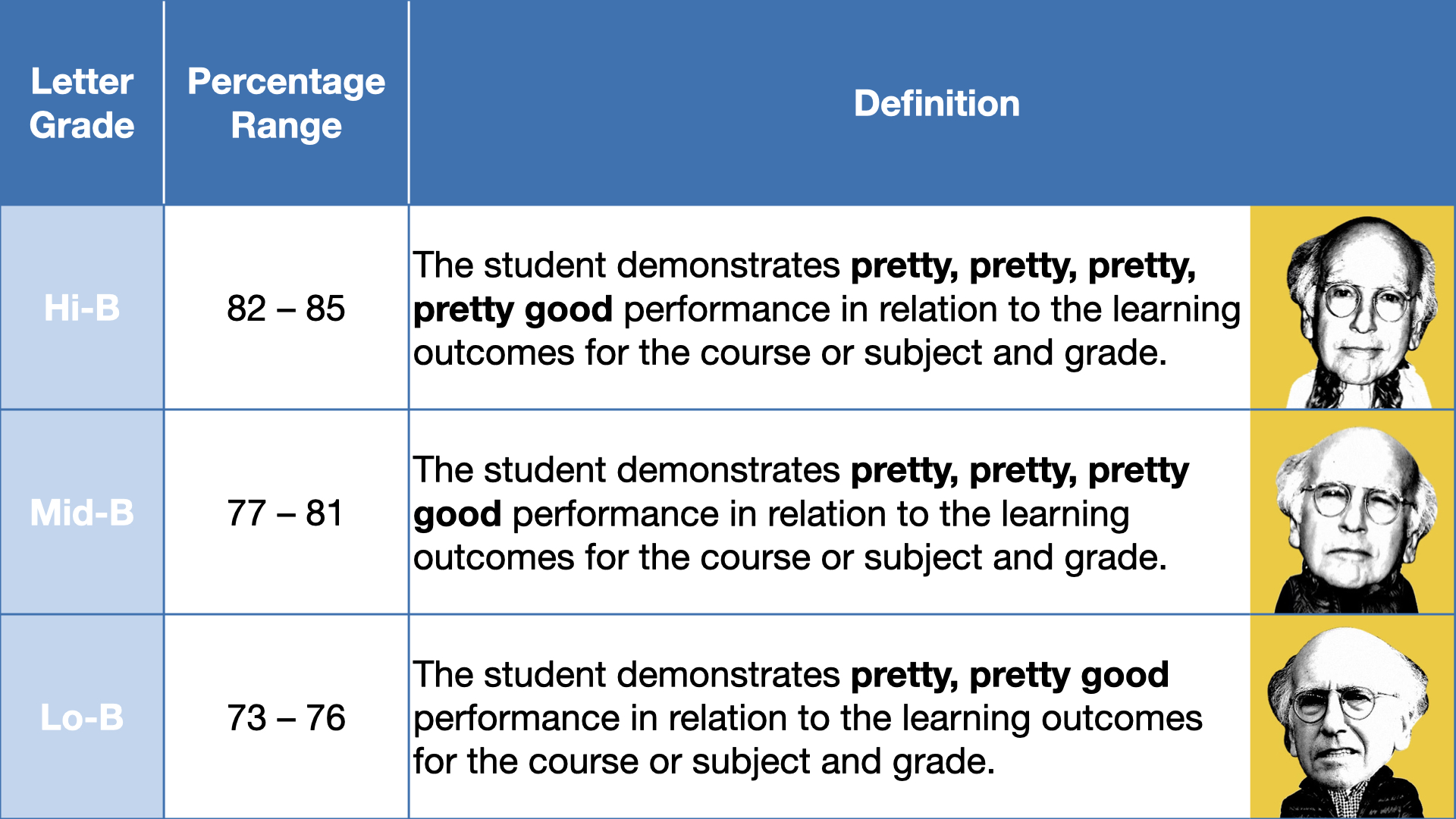Click the "Definition" column header
This screenshot has height=819, width=1456.
[x=937, y=103]
